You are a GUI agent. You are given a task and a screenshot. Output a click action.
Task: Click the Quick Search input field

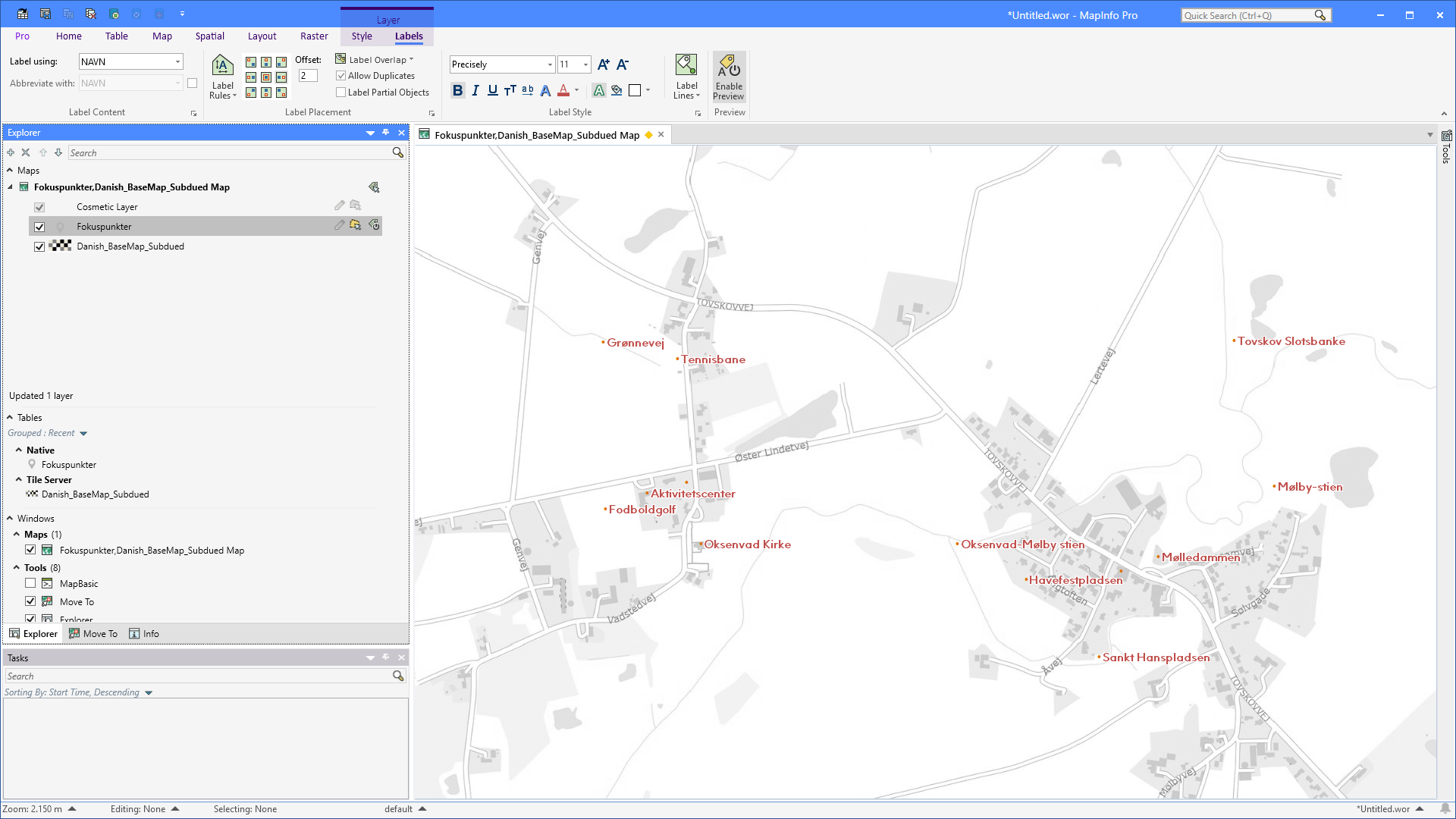[1247, 15]
